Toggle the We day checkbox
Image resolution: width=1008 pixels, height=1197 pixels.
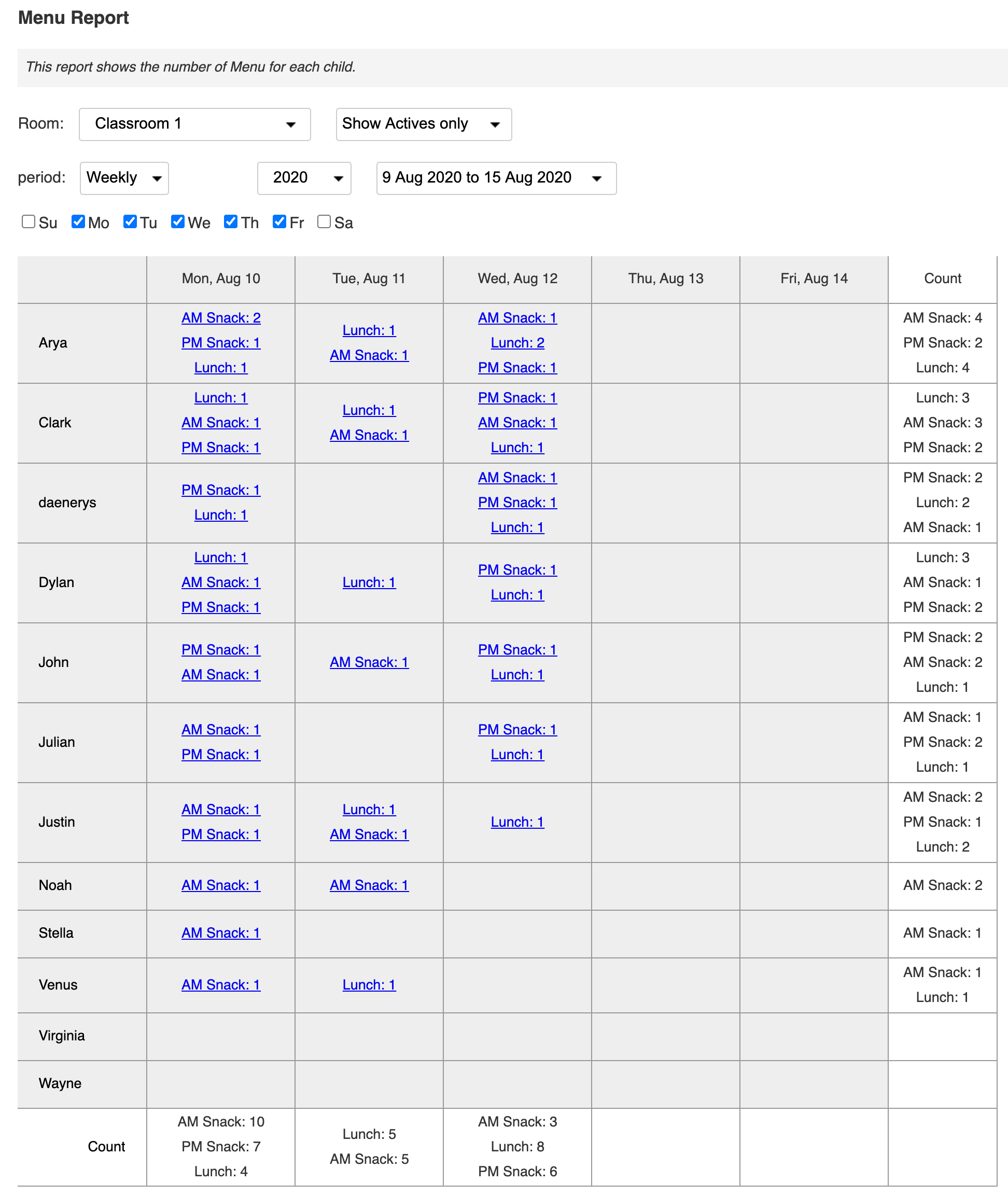(178, 222)
